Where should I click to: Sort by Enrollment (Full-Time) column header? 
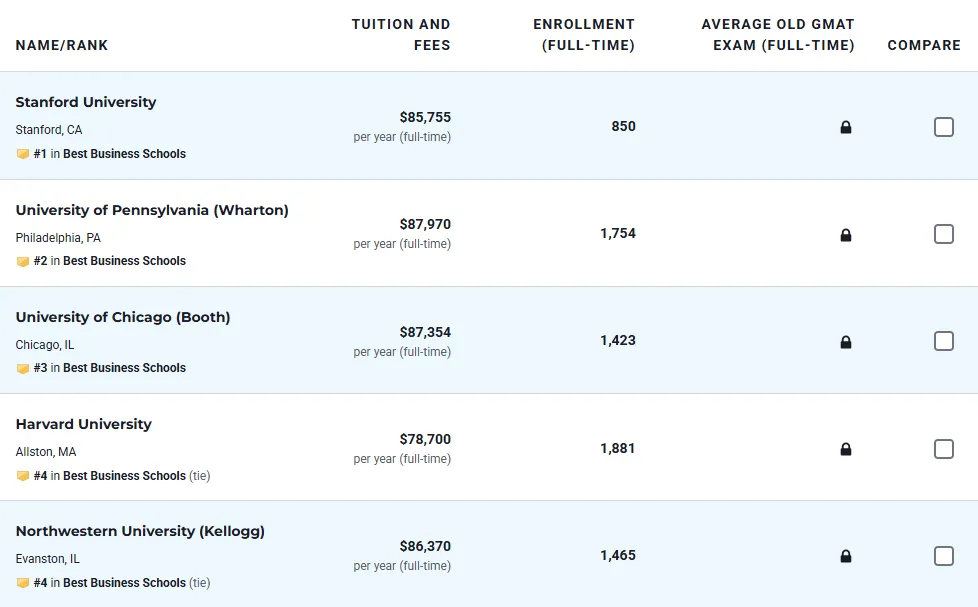[584, 34]
